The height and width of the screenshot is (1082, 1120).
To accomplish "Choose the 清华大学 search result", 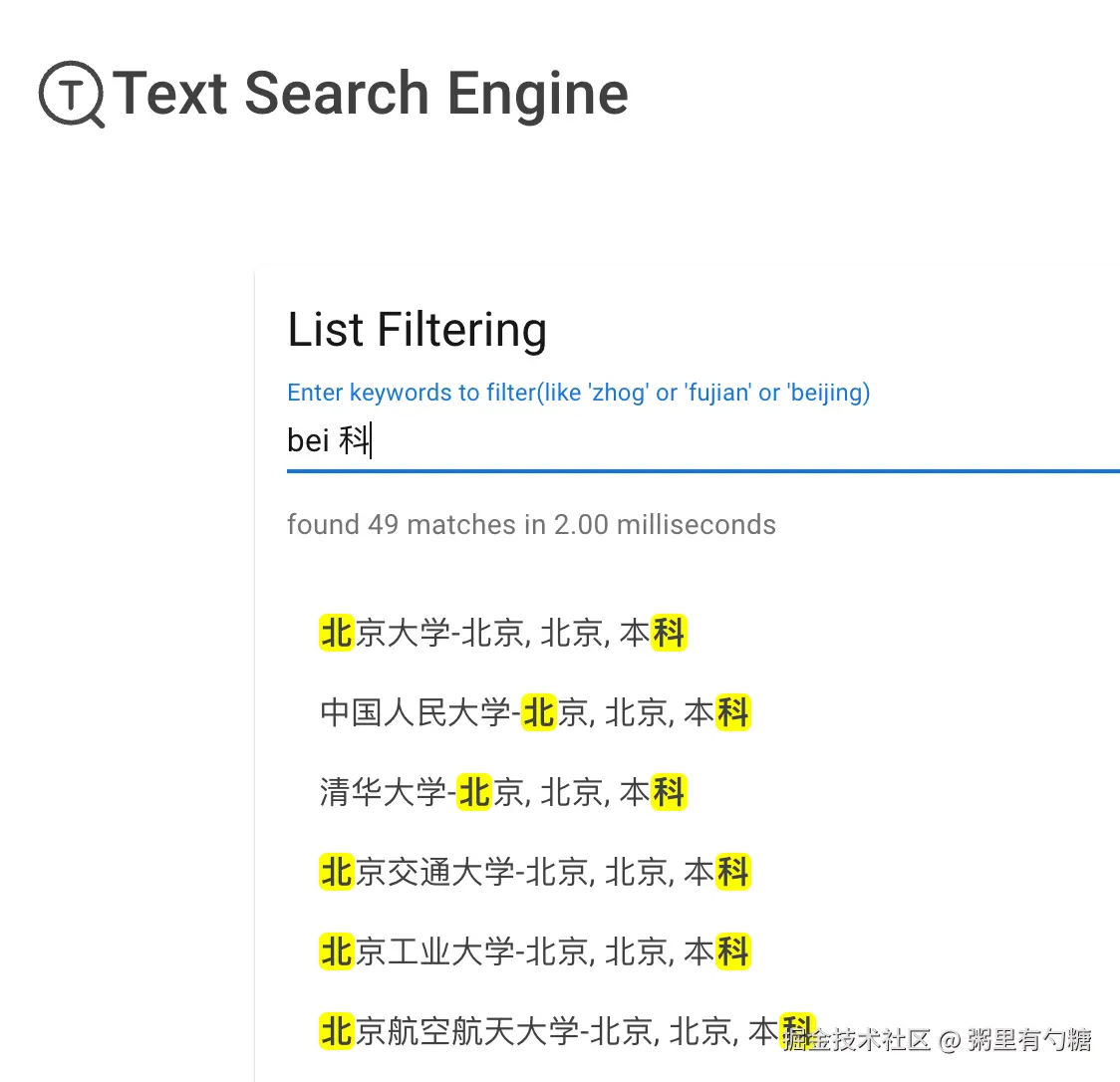I will (x=502, y=792).
